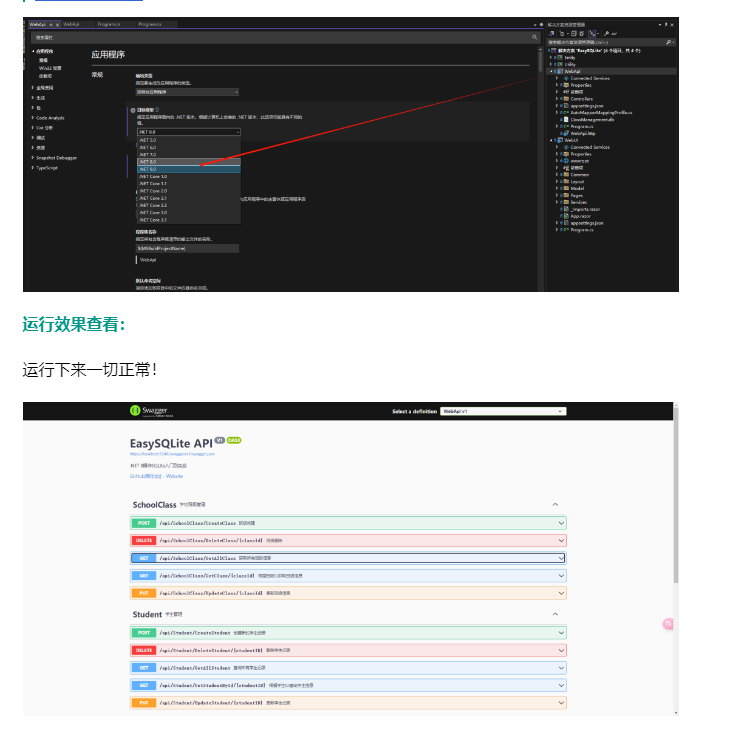Expand GET /api/Student/GetAllStudent endpoint
This screenshot has height=737, width=736.
tap(348, 668)
